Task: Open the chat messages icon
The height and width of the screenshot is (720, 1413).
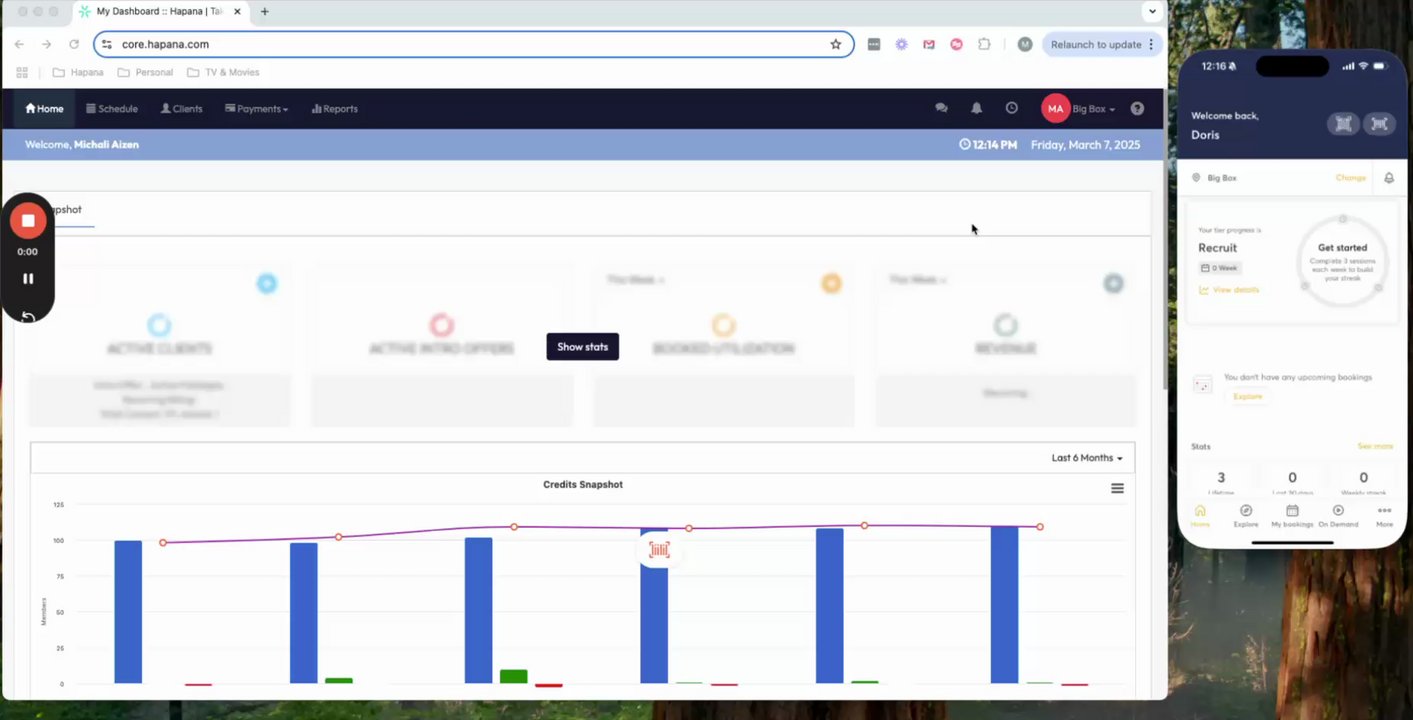Action: (x=941, y=108)
